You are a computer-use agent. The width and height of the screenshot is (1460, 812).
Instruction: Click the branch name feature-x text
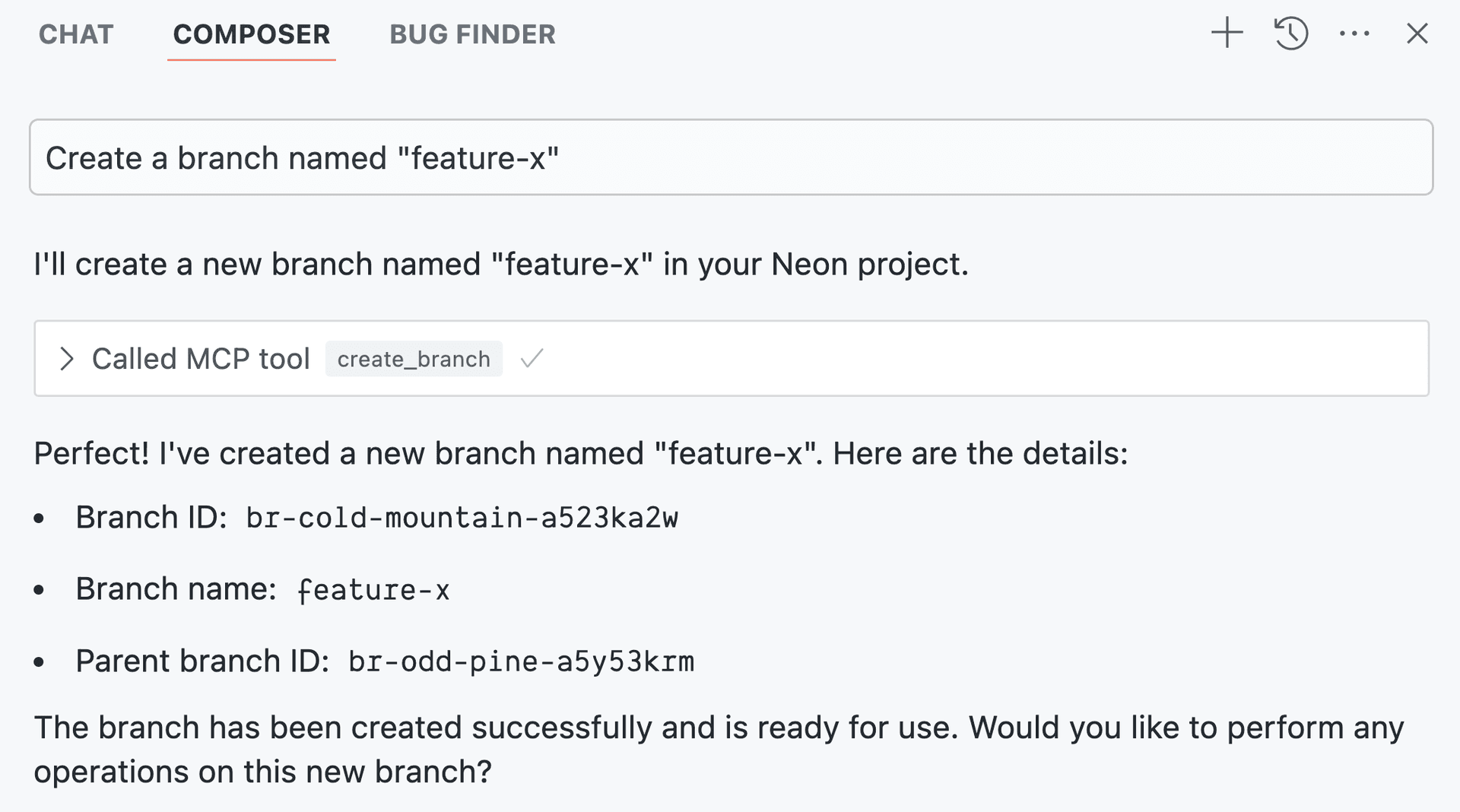pos(372,589)
